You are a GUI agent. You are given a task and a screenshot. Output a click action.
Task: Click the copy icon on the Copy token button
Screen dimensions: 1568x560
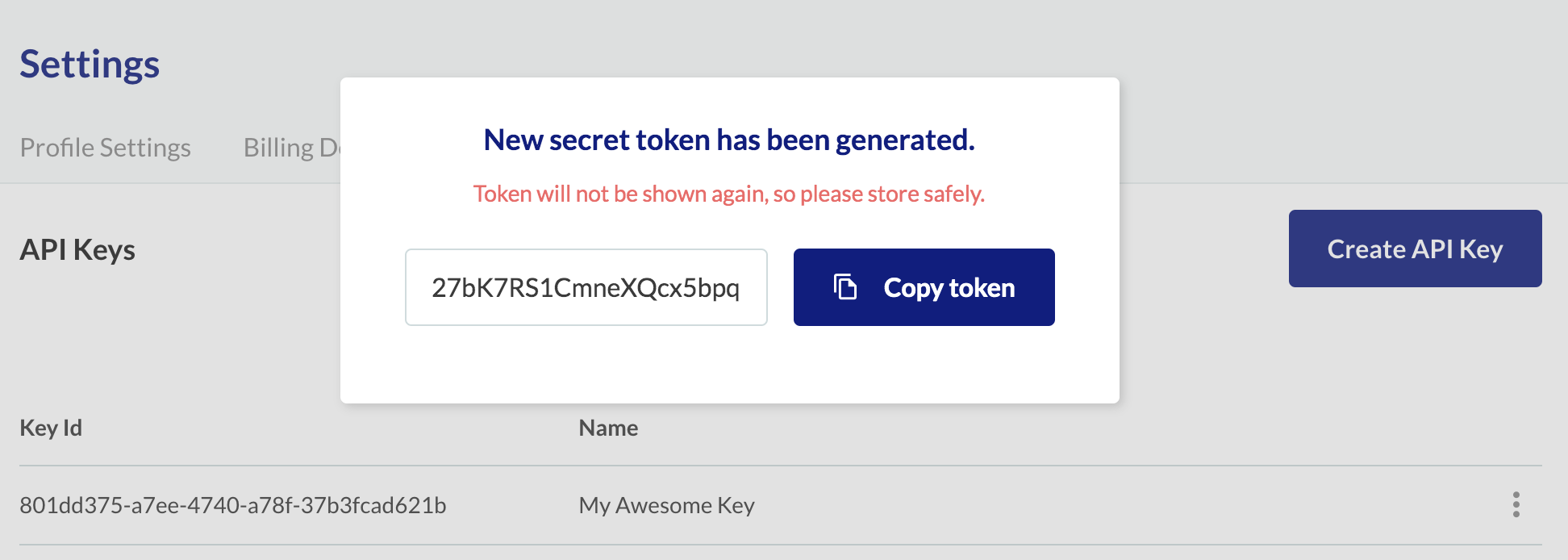[x=844, y=287]
